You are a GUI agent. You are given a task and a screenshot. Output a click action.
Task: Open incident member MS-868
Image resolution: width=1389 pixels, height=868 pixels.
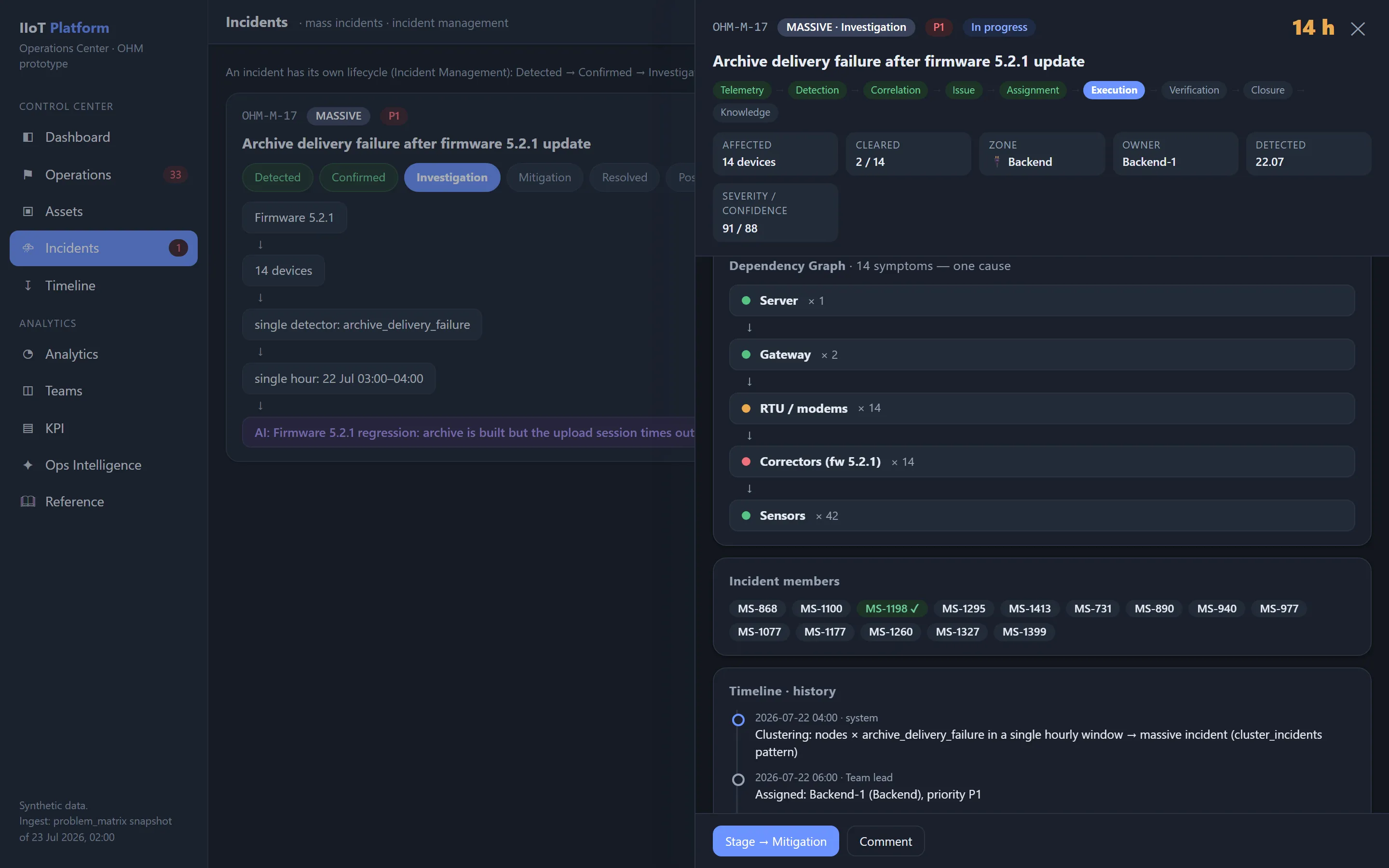click(x=757, y=609)
